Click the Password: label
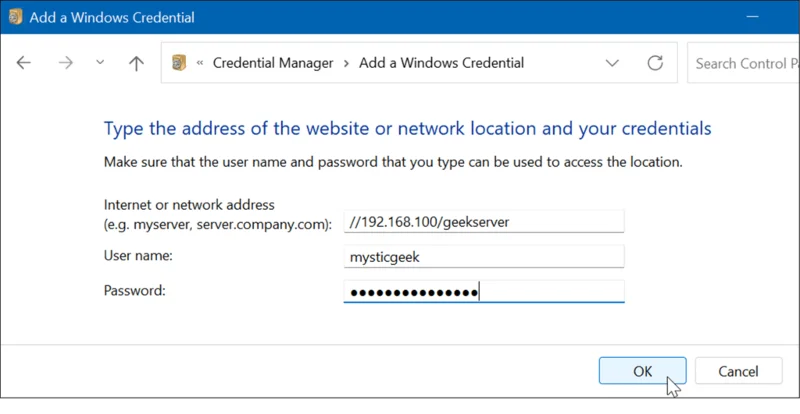800x414 pixels. 135,290
